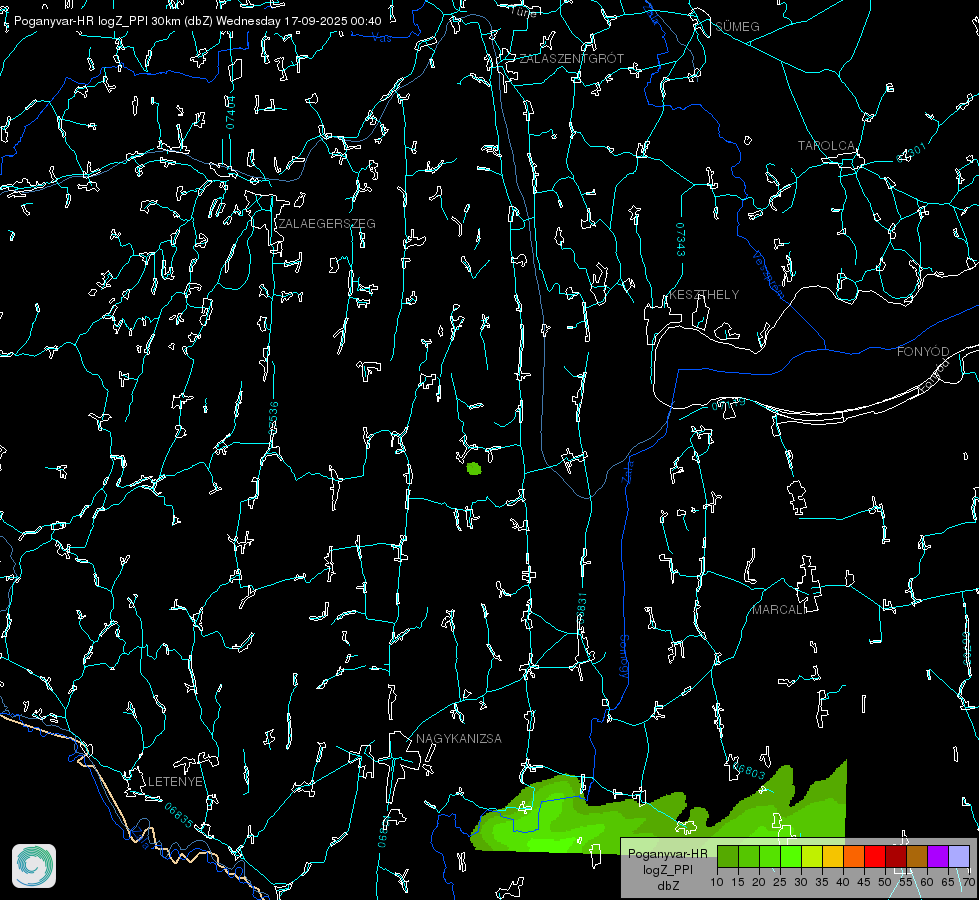Click the NAGYKANIZSA city label
979x900 pixels.
click(459, 739)
